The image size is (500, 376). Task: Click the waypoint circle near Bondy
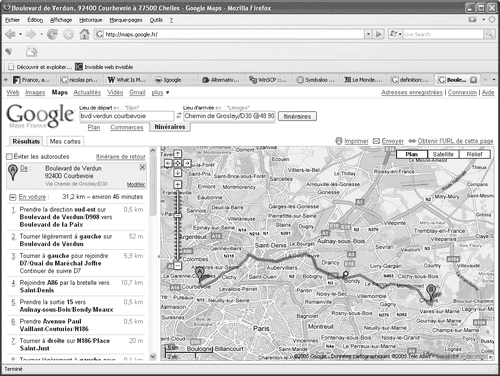click(346, 274)
